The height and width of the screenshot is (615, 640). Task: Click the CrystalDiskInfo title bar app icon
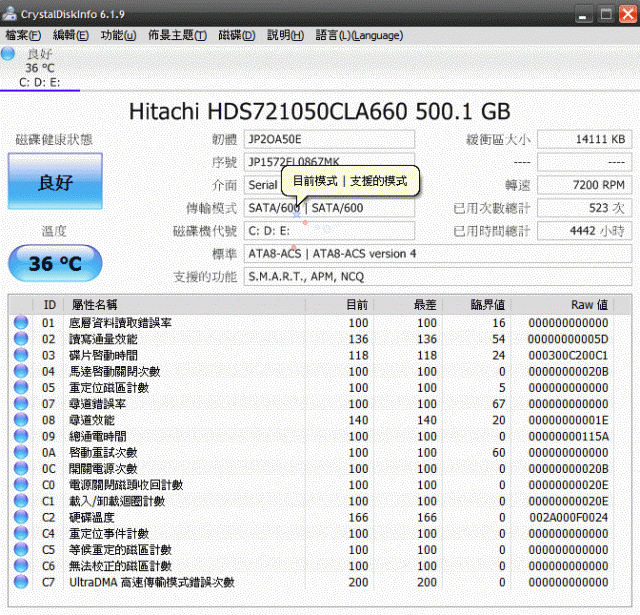(x=11, y=13)
